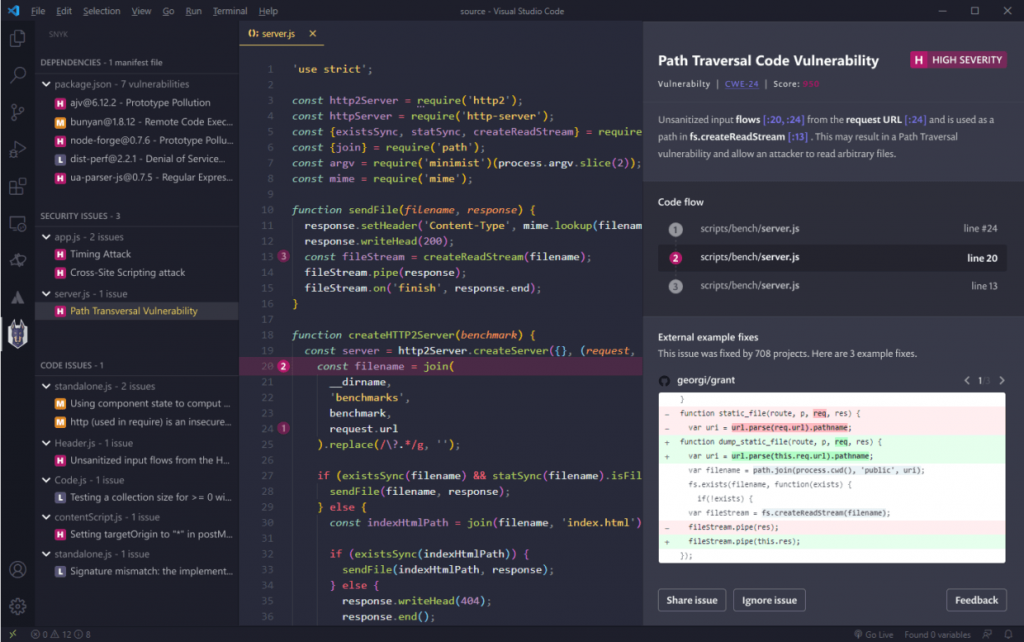Collapse package.json vulnerabilities tree
The width and height of the screenshot is (1024, 642).
coord(46,84)
